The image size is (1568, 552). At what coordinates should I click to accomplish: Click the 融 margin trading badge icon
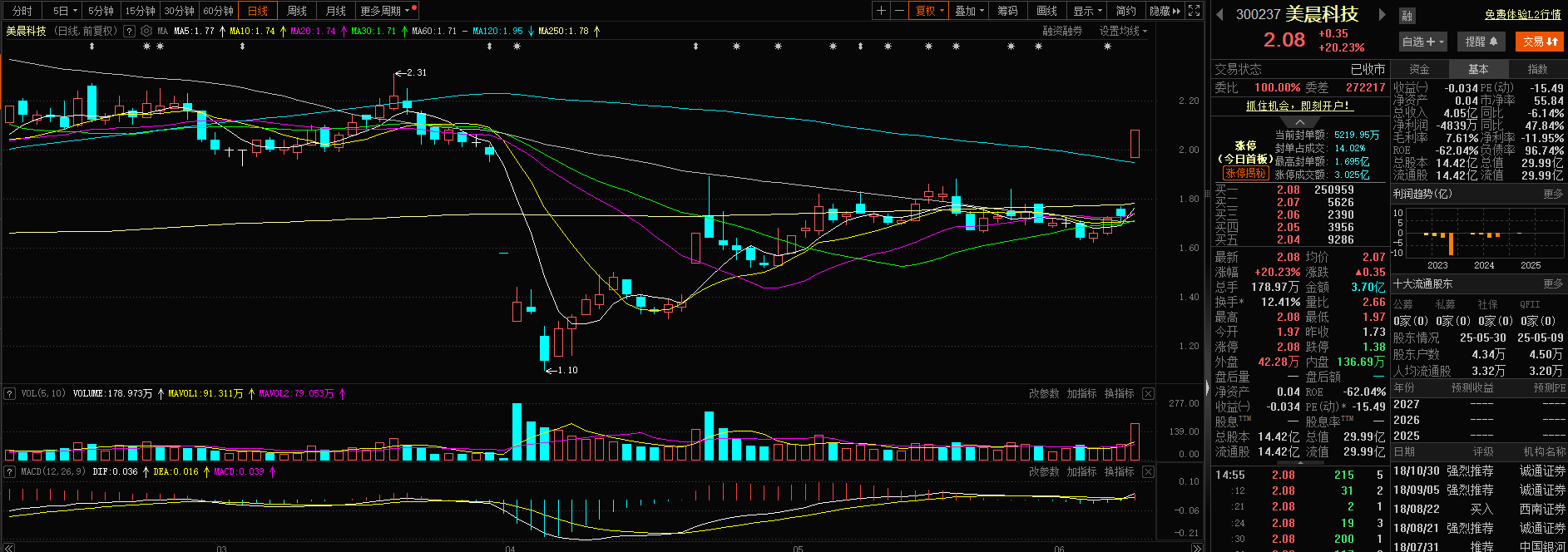click(x=1407, y=16)
